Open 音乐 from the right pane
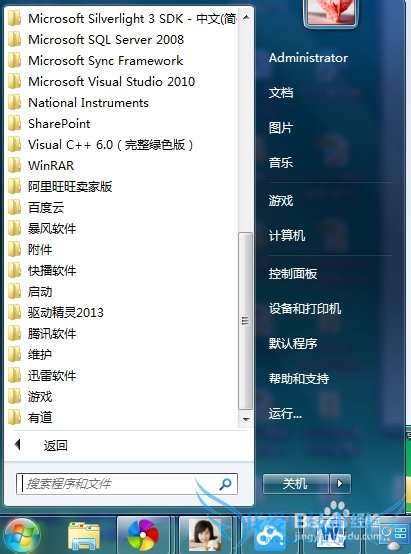411x554 pixels. coord(281,163)
